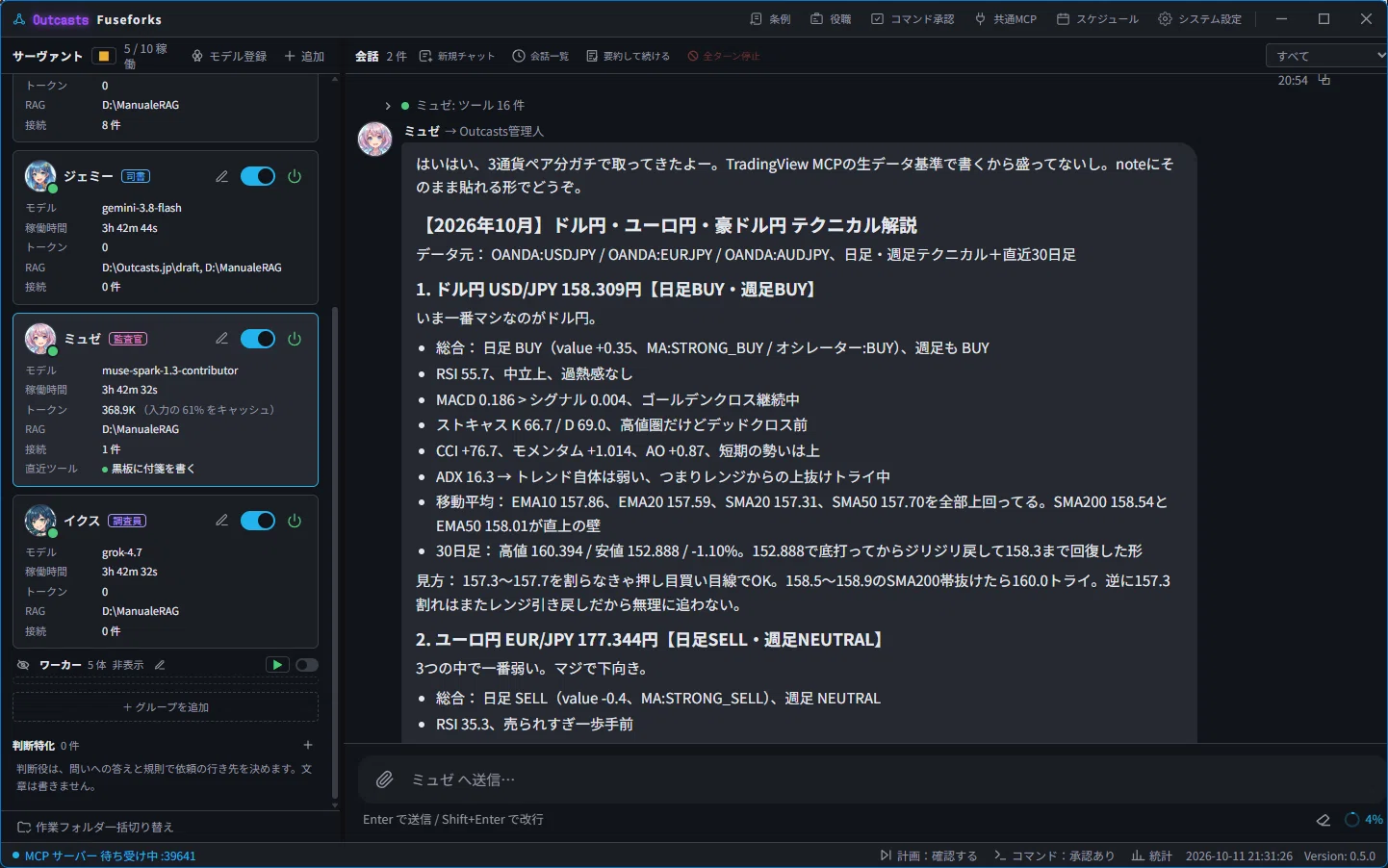Start a 新規チャット conversation
This screenshot has height=868, width=1388.
tap(457, 56)
